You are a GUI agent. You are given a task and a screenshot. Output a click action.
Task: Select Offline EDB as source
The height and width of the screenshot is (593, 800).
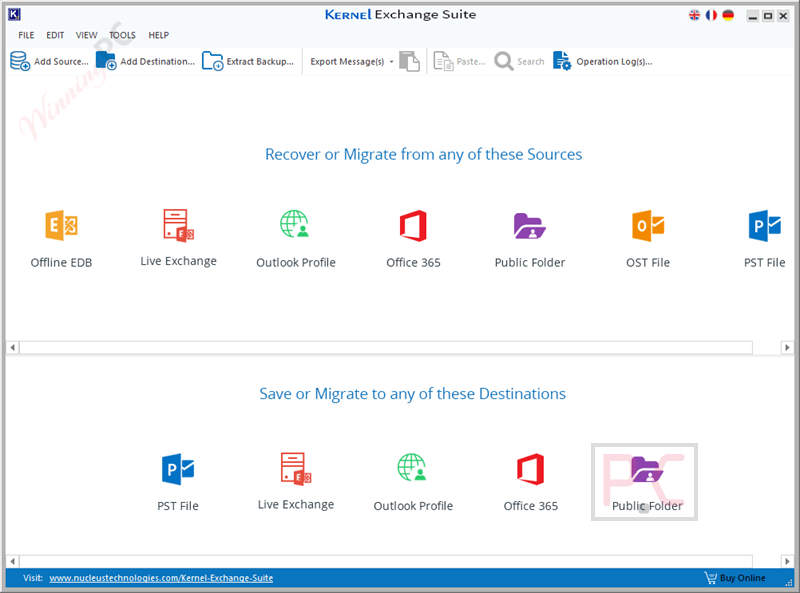[x=61, y=239]
